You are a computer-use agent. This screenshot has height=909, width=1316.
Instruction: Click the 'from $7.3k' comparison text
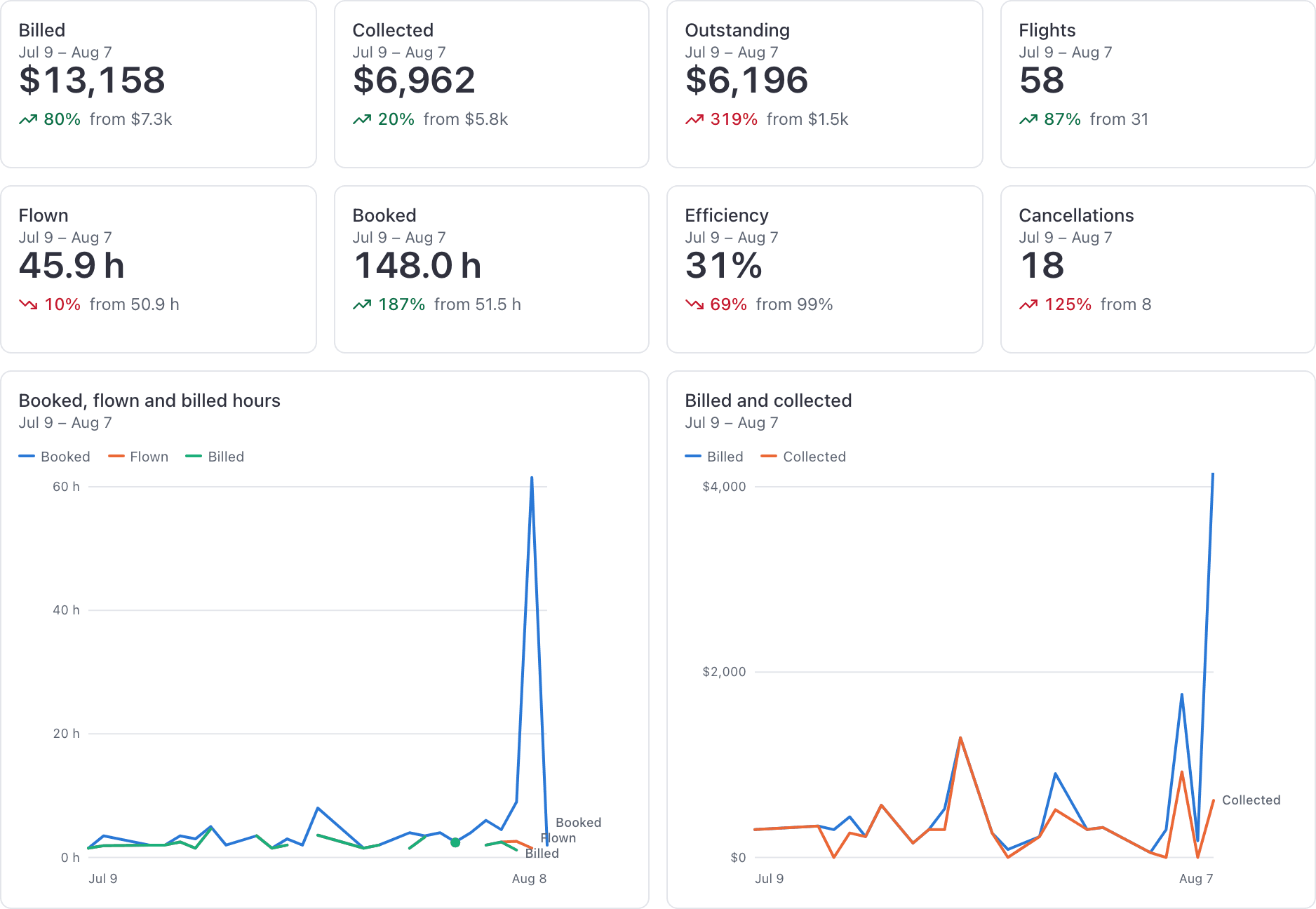pos(130,119)
